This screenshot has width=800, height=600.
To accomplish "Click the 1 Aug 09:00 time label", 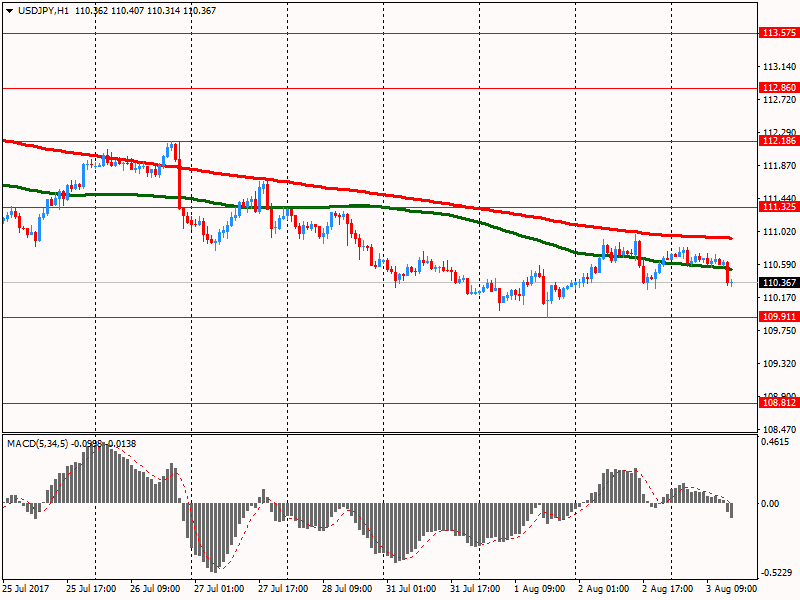I will pos(539,589).
